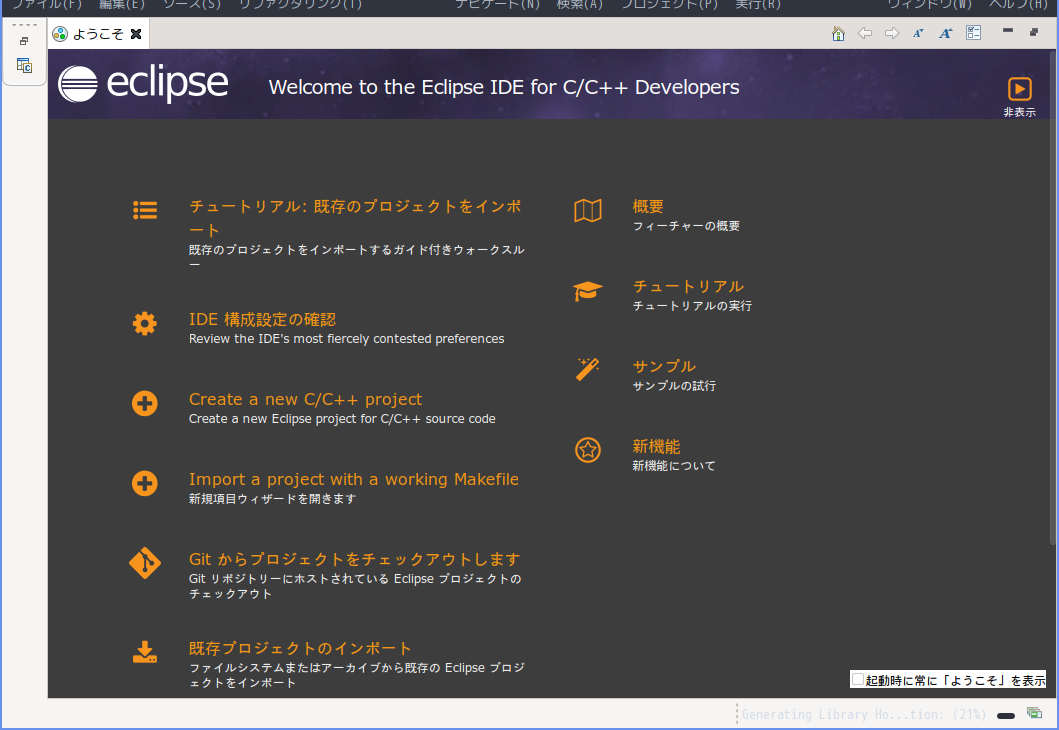This screenshot has width=1059, height=730.
Task: Open the 実行(R) menu
Action: tap(758, 5)
